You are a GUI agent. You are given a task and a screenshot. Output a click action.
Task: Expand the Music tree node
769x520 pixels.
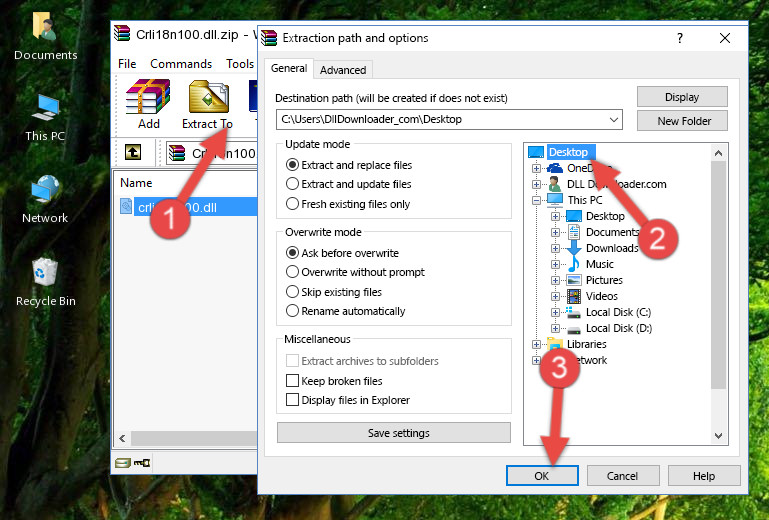(x=555, y=264)
